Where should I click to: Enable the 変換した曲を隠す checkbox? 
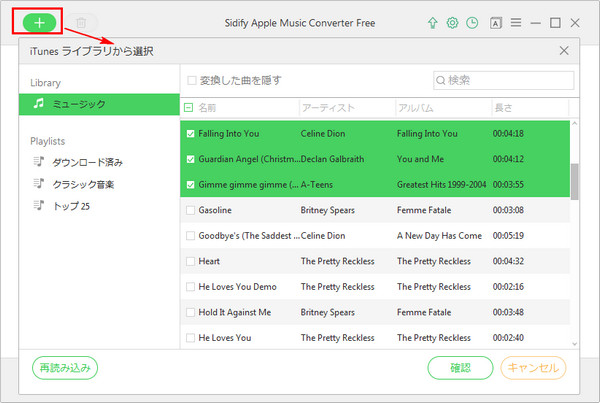193,80
